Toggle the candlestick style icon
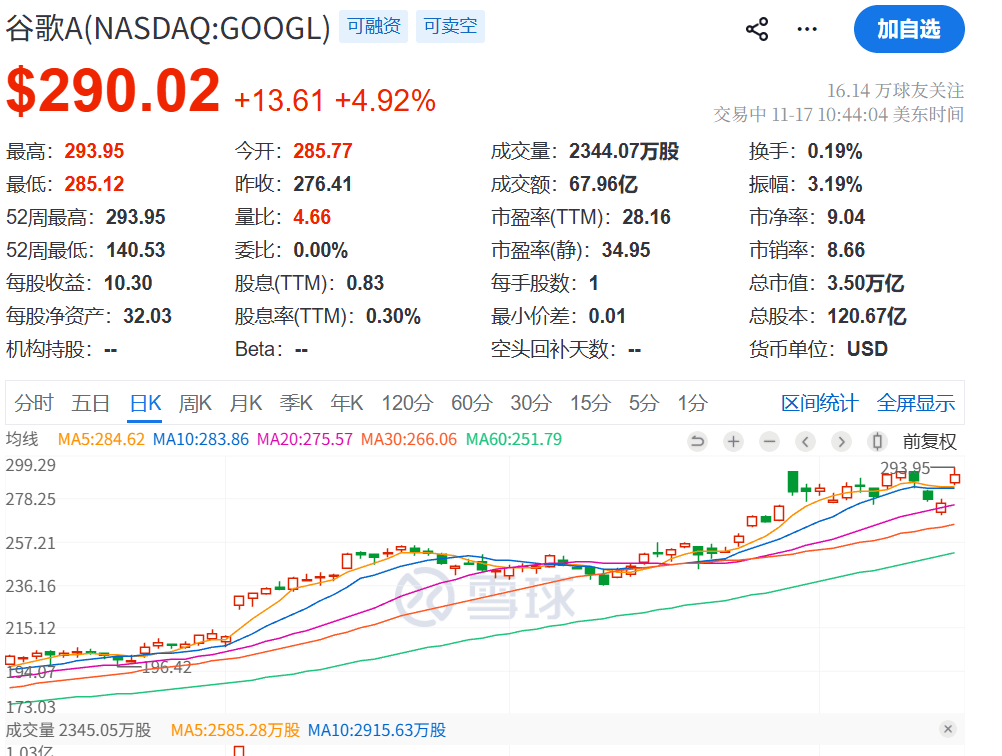This screenshot has width=1002, height=756. 877,441
